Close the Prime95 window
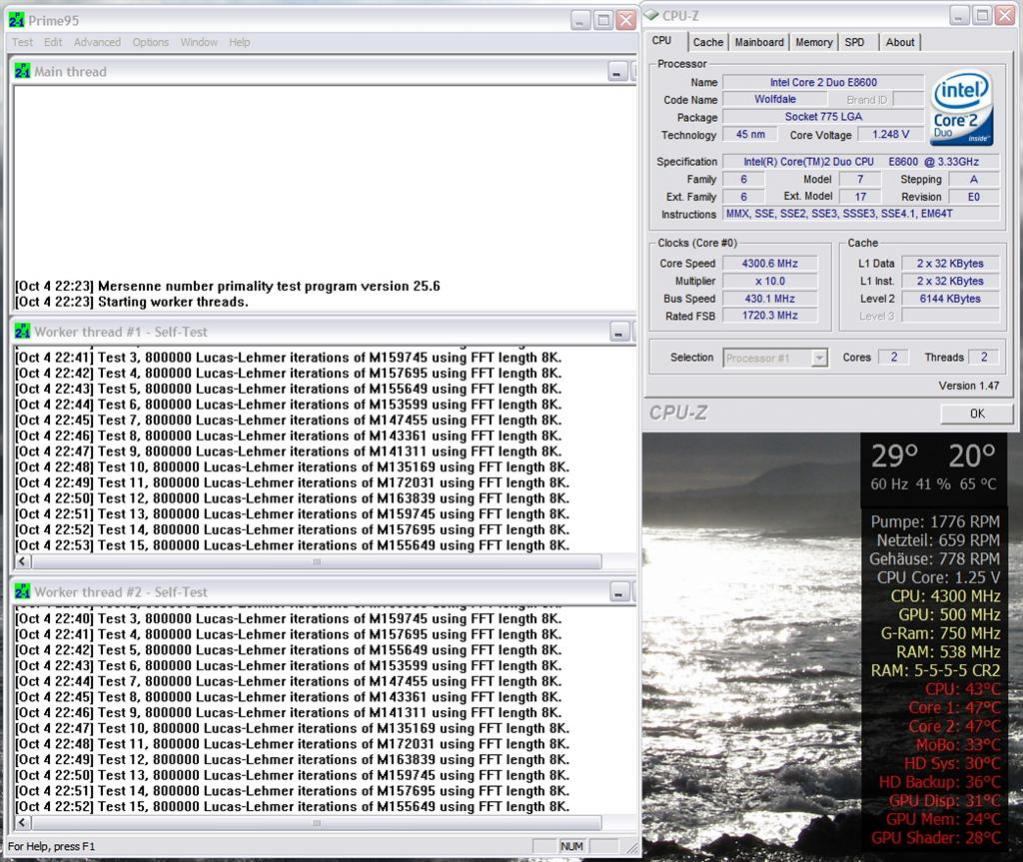1023x862 pixels. [626, 20]
